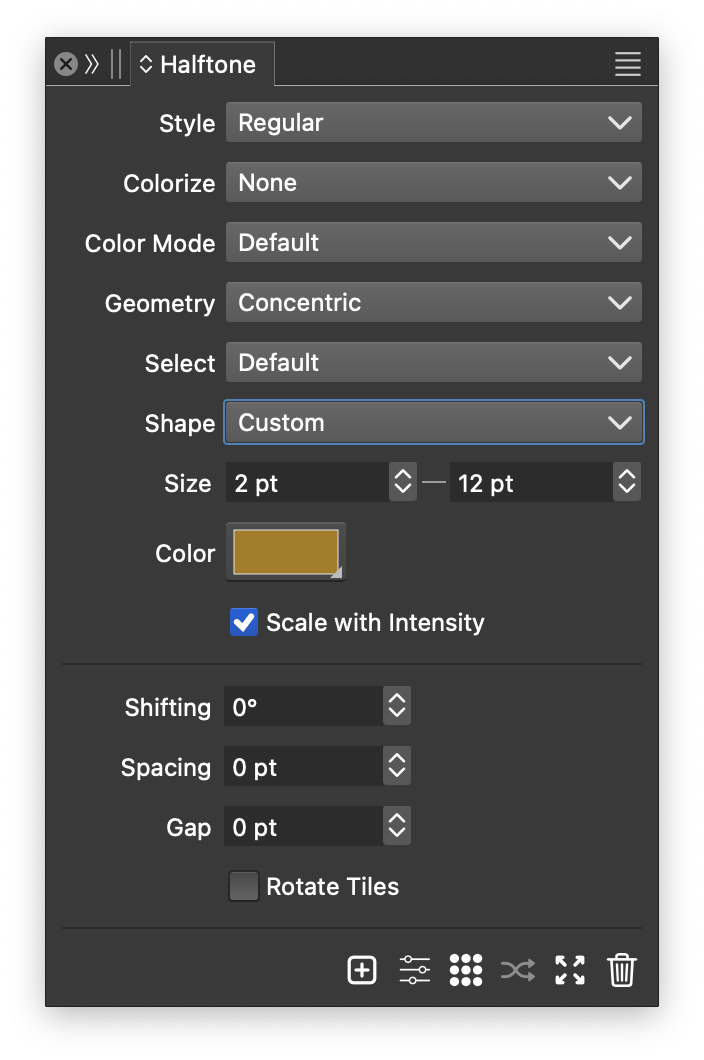
Task: Click the dot grid pattern icon
Action: 466,970
